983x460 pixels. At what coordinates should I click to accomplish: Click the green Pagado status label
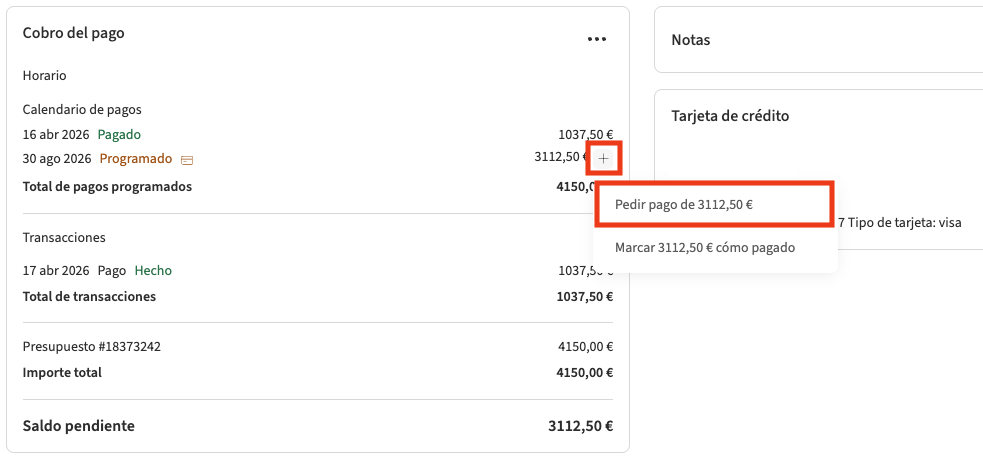click(119, 134)
